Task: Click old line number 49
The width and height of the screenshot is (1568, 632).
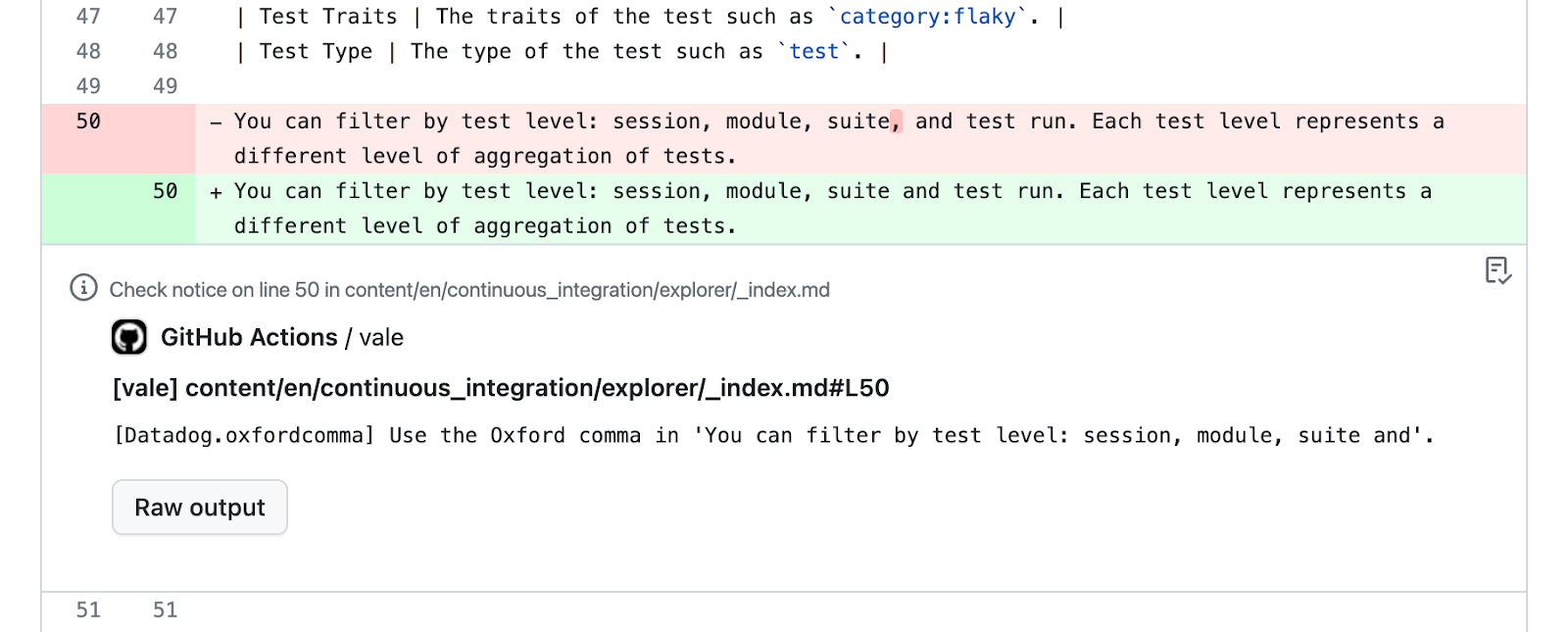Action: tap(88, 86)
